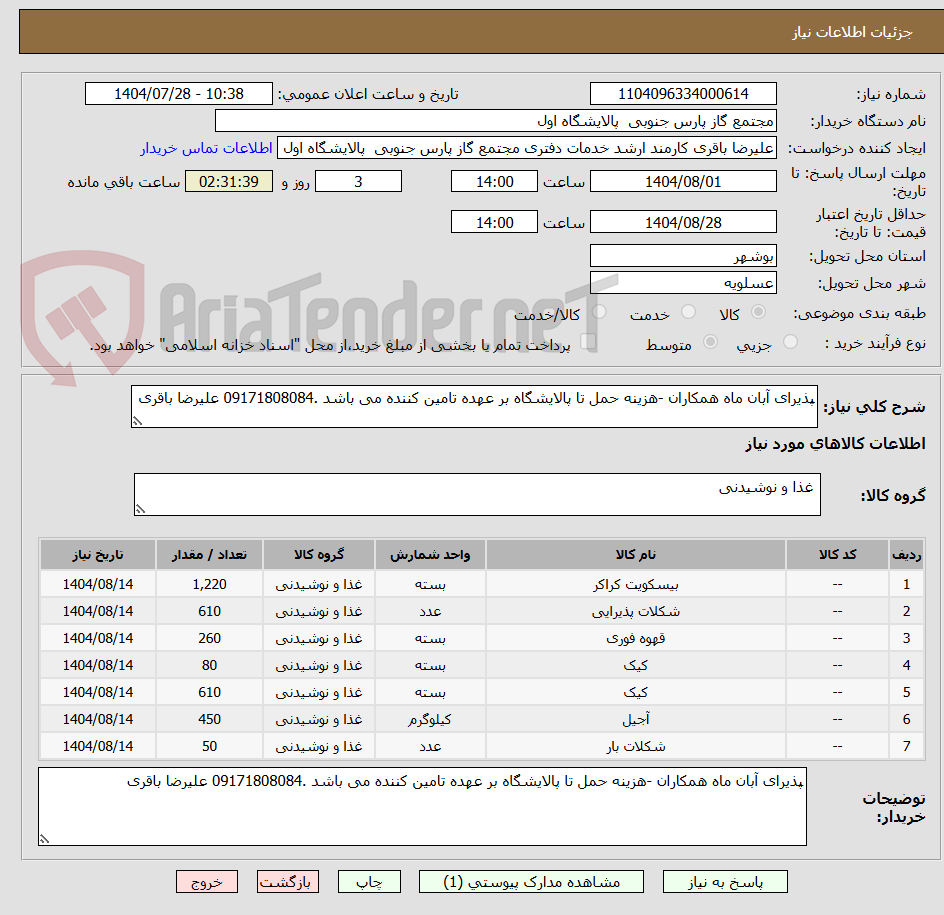The image size is (944, 915).
Task: Click the بازگشت button
Action: tap(287, 881)
